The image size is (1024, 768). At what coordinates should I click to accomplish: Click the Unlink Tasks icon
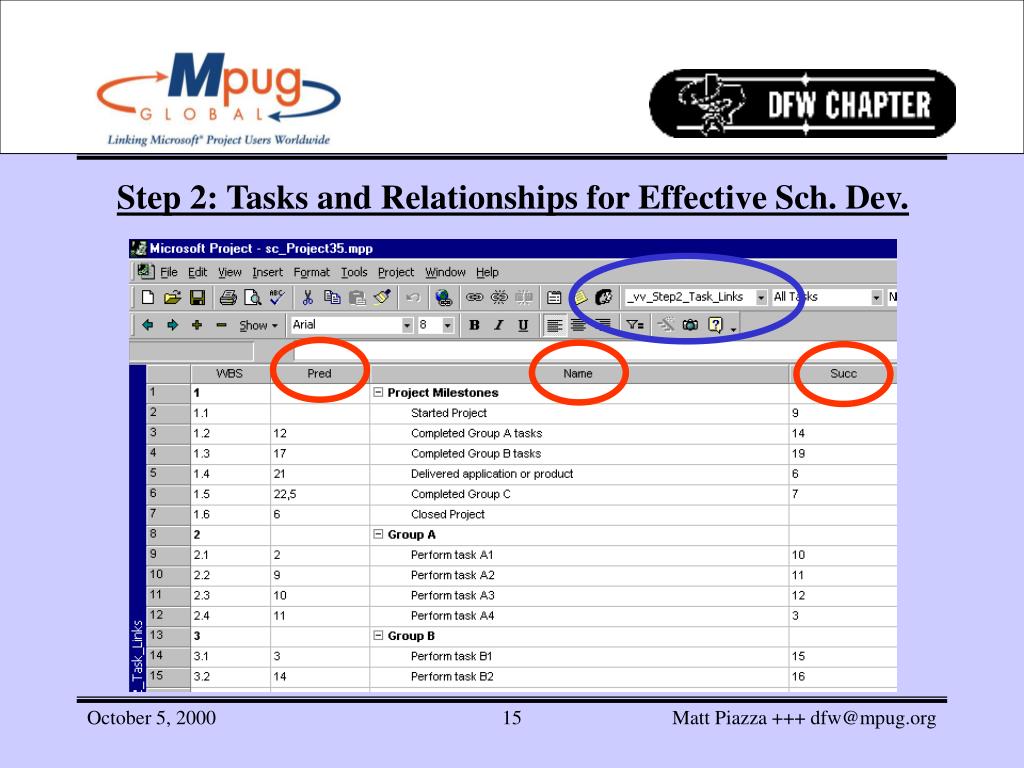(x=499, y=298)
